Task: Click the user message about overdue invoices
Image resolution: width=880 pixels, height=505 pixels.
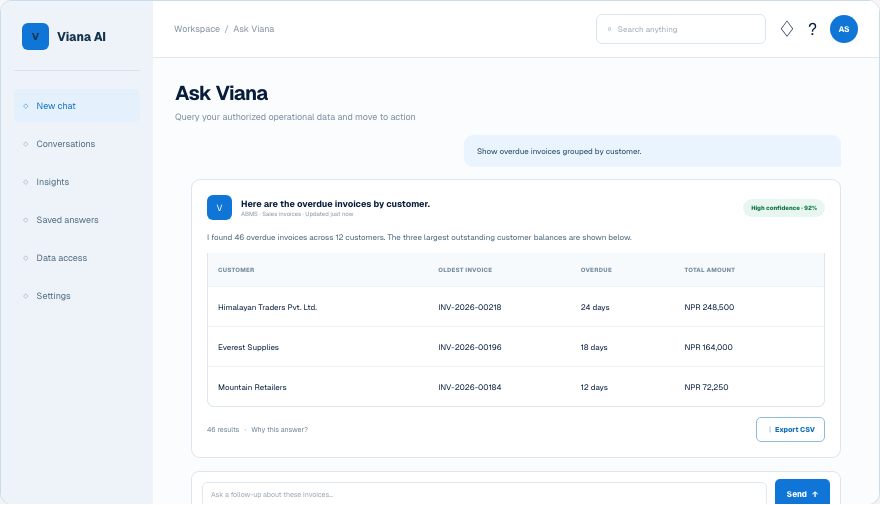Action: pos(652,151)
